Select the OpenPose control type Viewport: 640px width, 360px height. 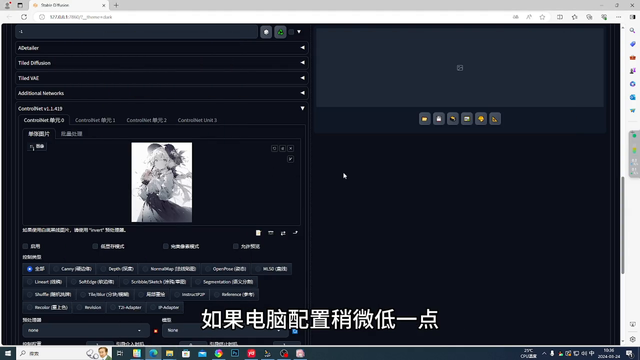pyautogui.click(x=226, y=269)
